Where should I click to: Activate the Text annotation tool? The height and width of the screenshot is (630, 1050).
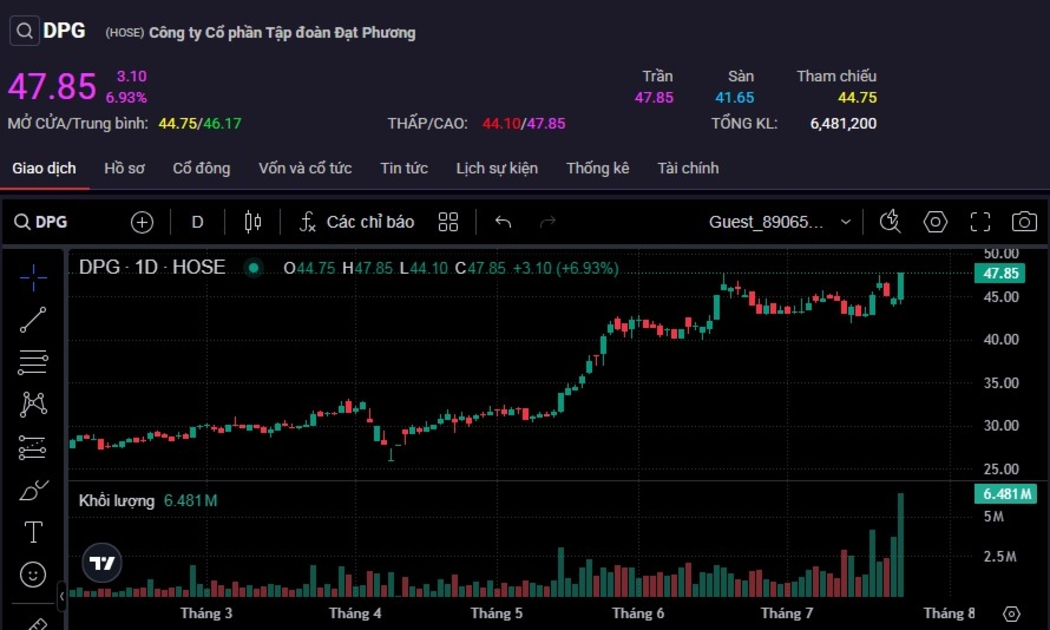click(33, 532)
